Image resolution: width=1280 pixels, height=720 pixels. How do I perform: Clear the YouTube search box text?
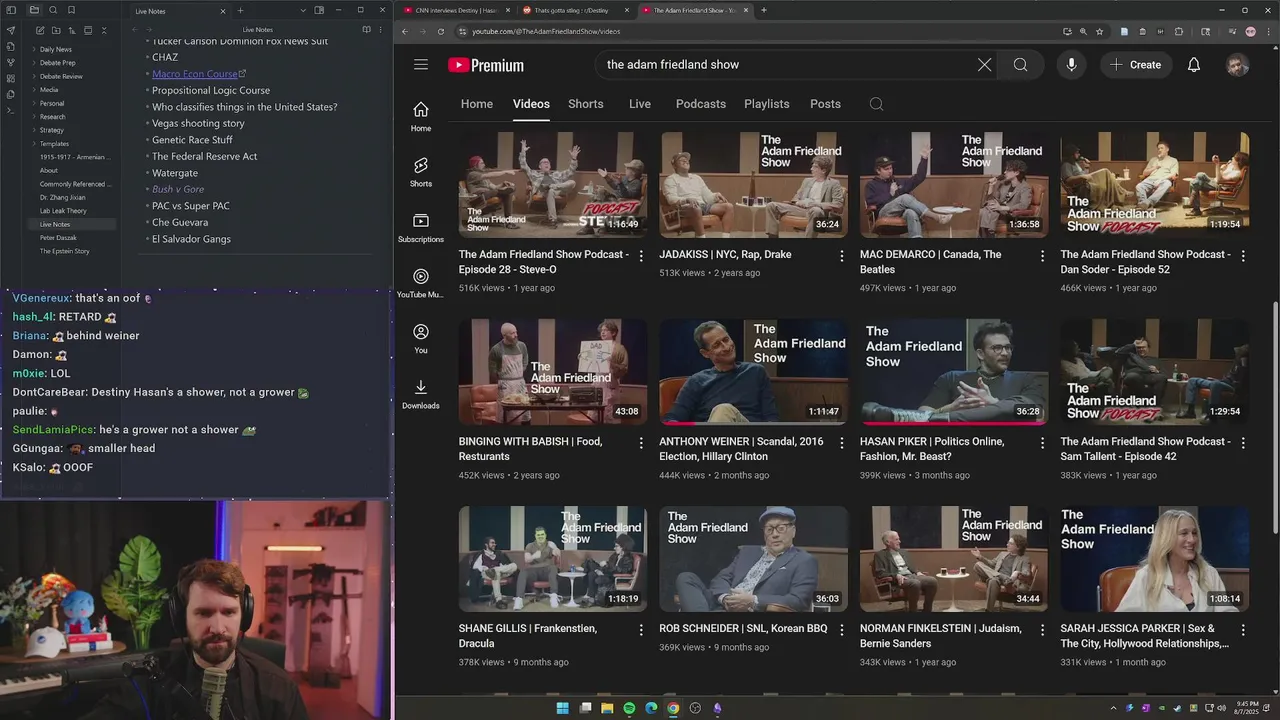point(984,65)
